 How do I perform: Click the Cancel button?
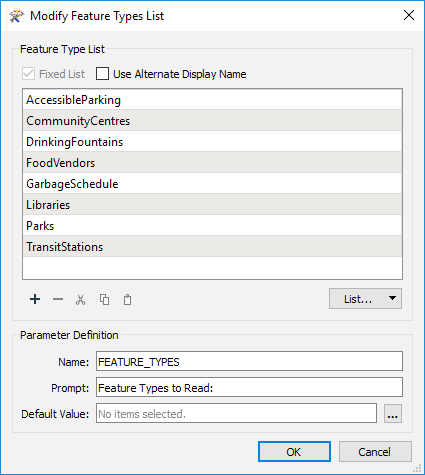[375, 452]
